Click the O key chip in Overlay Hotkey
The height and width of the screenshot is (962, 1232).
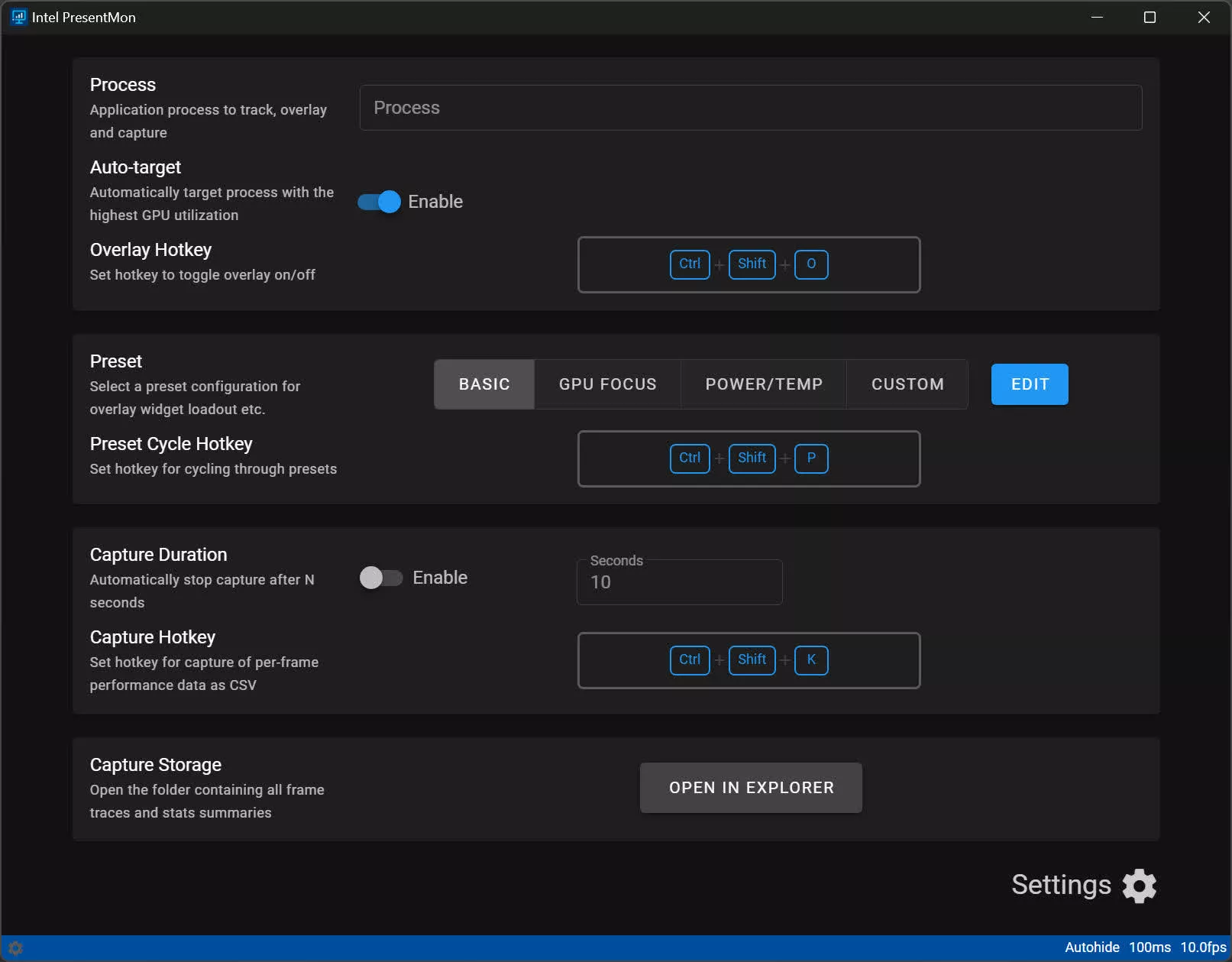[x=811, y=264]
